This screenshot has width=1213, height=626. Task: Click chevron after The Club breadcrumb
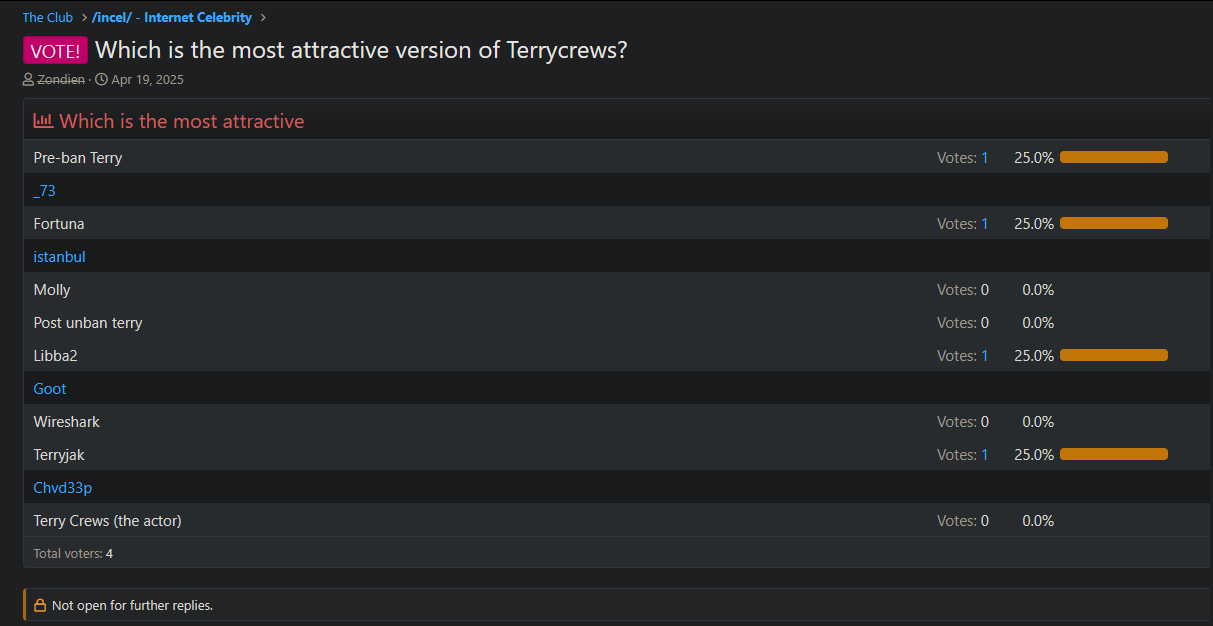point(84,18)
